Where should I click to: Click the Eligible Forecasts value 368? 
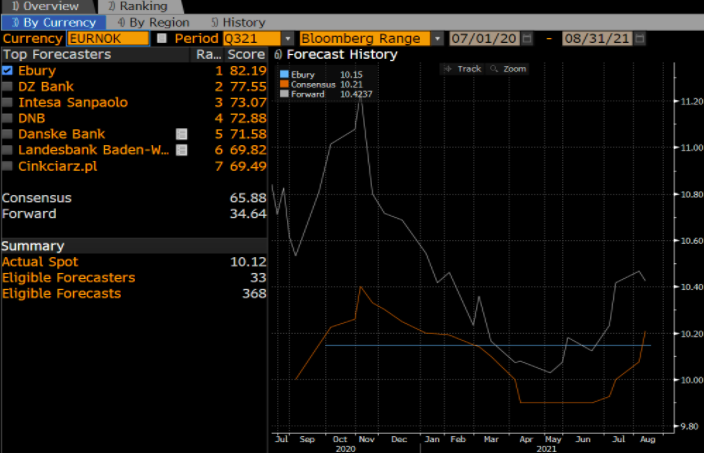(x=254, y=293)
